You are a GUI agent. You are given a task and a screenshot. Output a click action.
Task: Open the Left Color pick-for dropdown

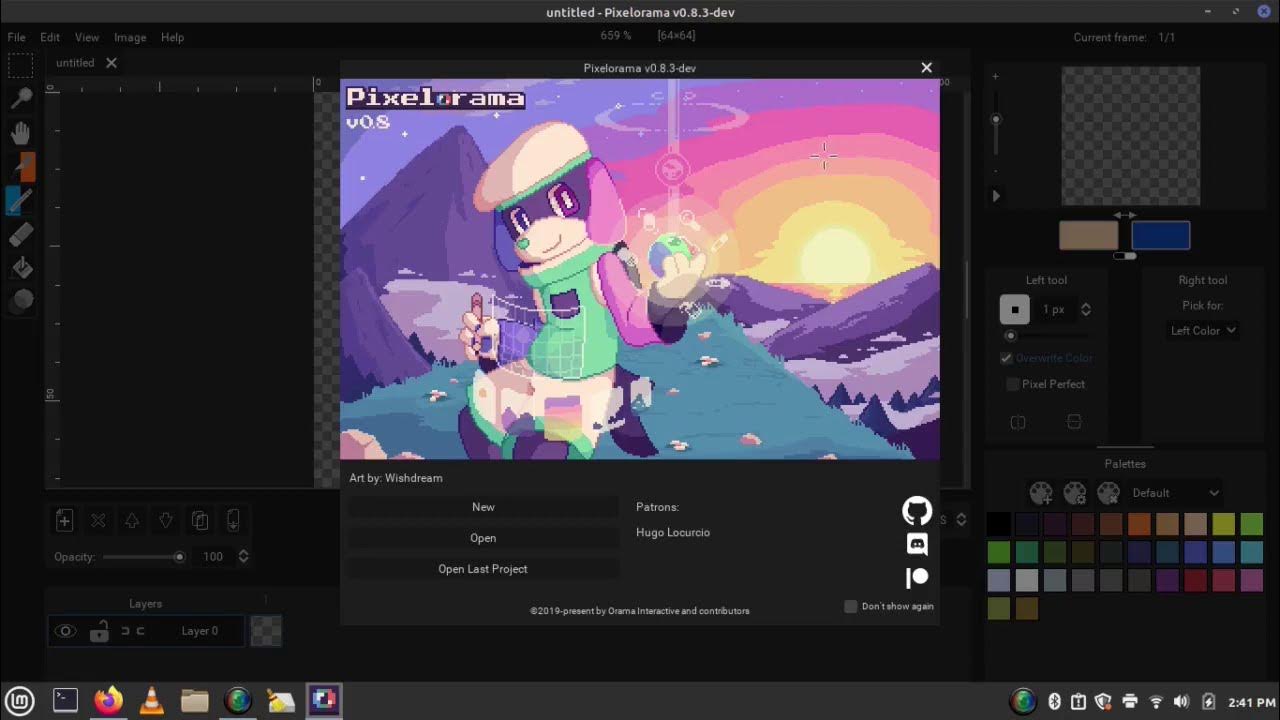click(1203, 330)
